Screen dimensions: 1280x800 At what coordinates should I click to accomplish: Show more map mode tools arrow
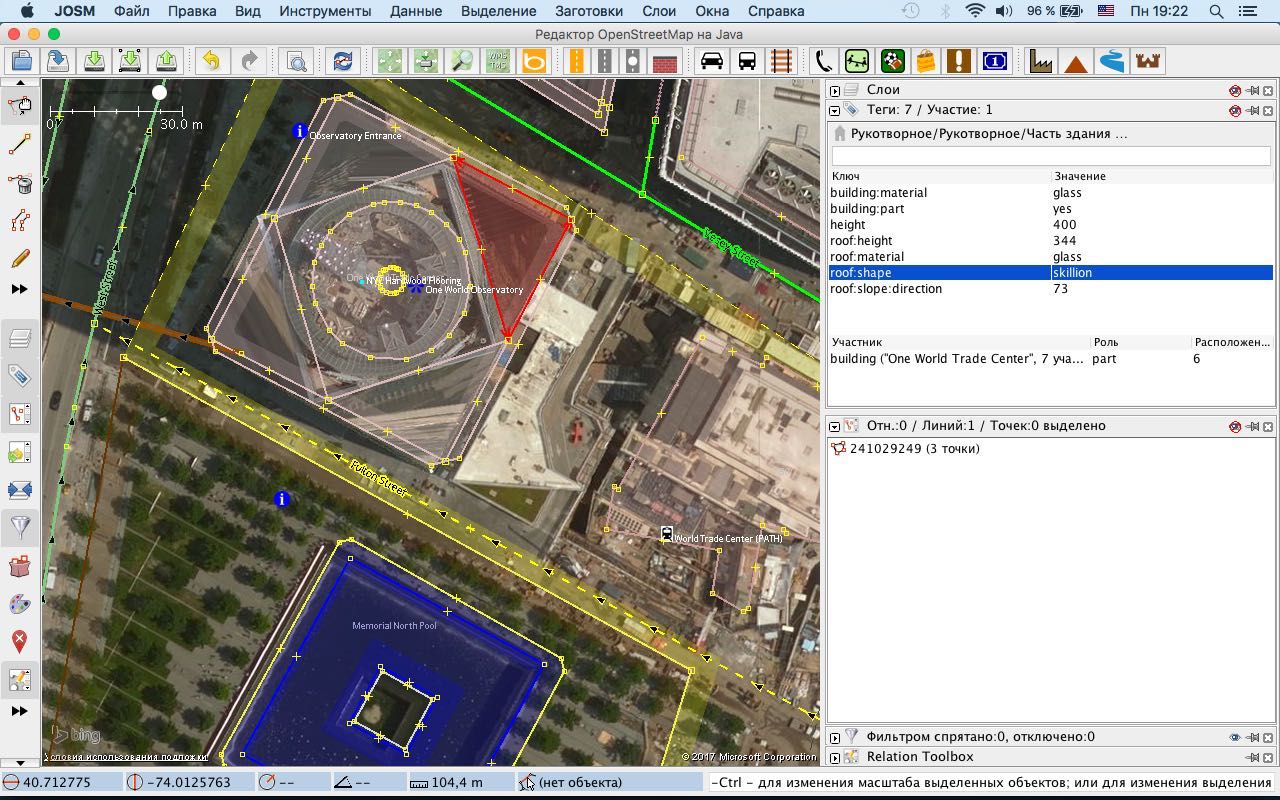pyautogui.click(x=19, y=289)
